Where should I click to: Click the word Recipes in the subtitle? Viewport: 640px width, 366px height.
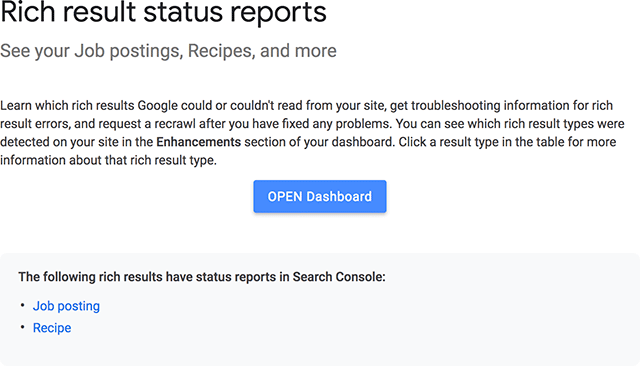coord(221,51)
